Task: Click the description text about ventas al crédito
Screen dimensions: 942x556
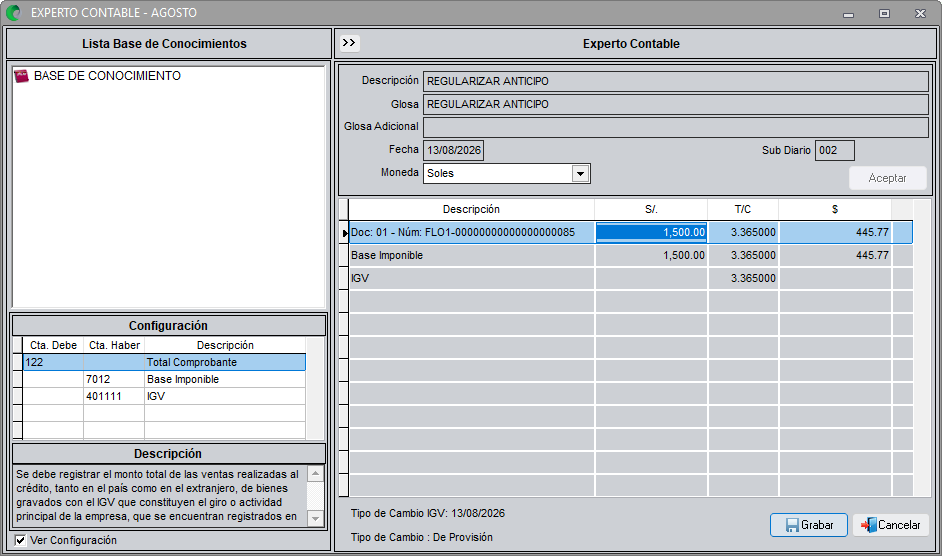Action: pyautogui.click(x=157, y=495)
